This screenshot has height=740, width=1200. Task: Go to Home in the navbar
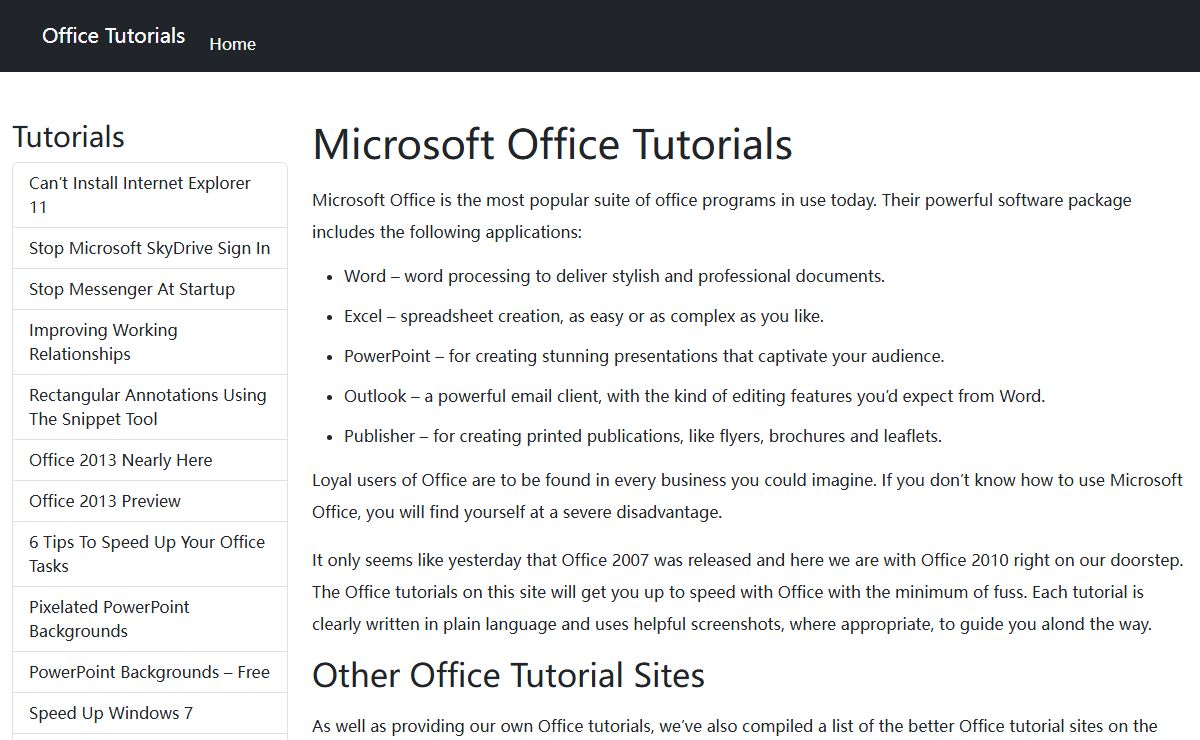tap(232, 44)
